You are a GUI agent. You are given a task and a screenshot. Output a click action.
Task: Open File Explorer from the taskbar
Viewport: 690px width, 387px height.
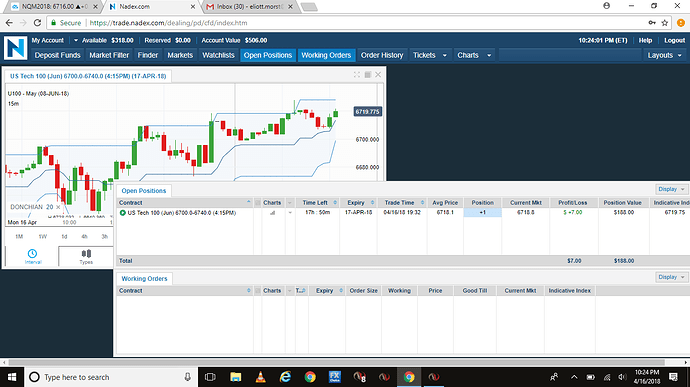(235, 377)
